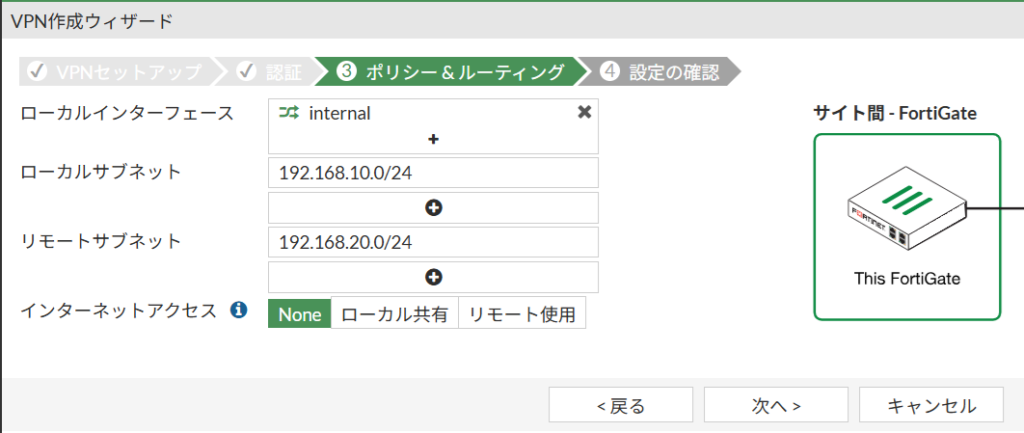Add another local subnet plus icon
Image resolution: width=1024 pixels, height=433 pixels.
pyautogui.click(x=433, y=208)
